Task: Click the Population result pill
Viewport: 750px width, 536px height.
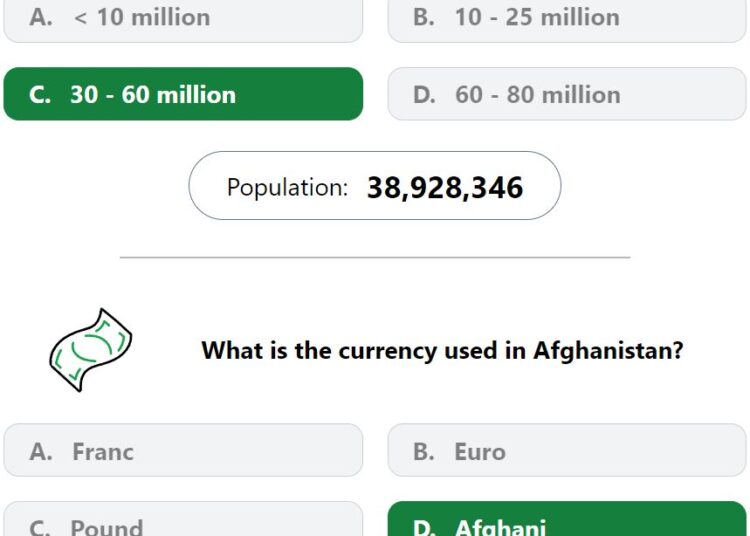Action: tap(375, 186)
